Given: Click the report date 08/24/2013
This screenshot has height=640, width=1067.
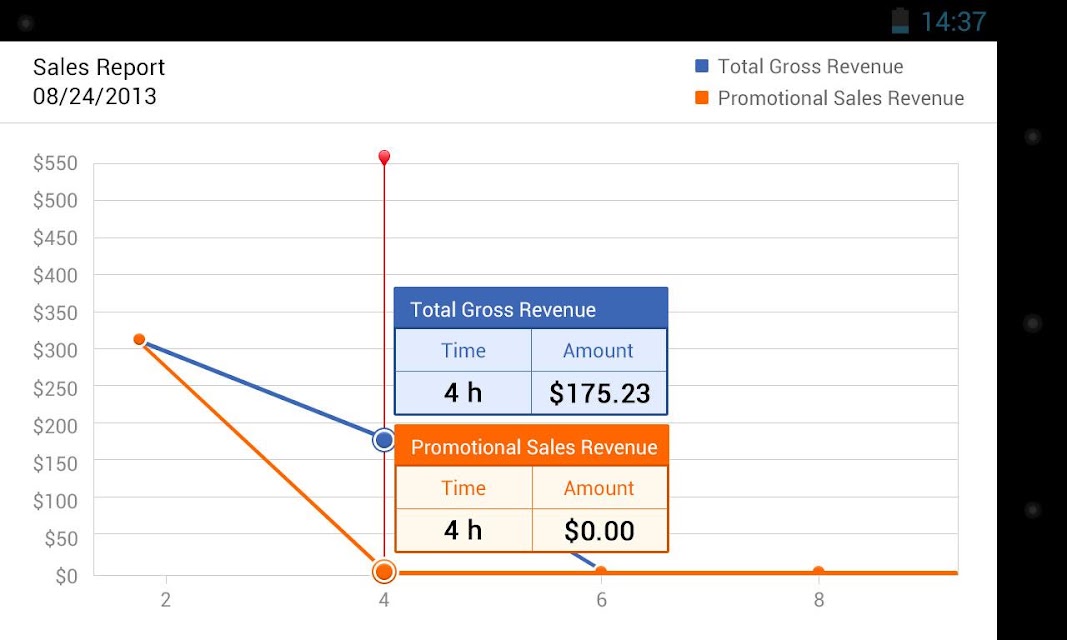Looking at the screenshot, I should pos(95,97).
